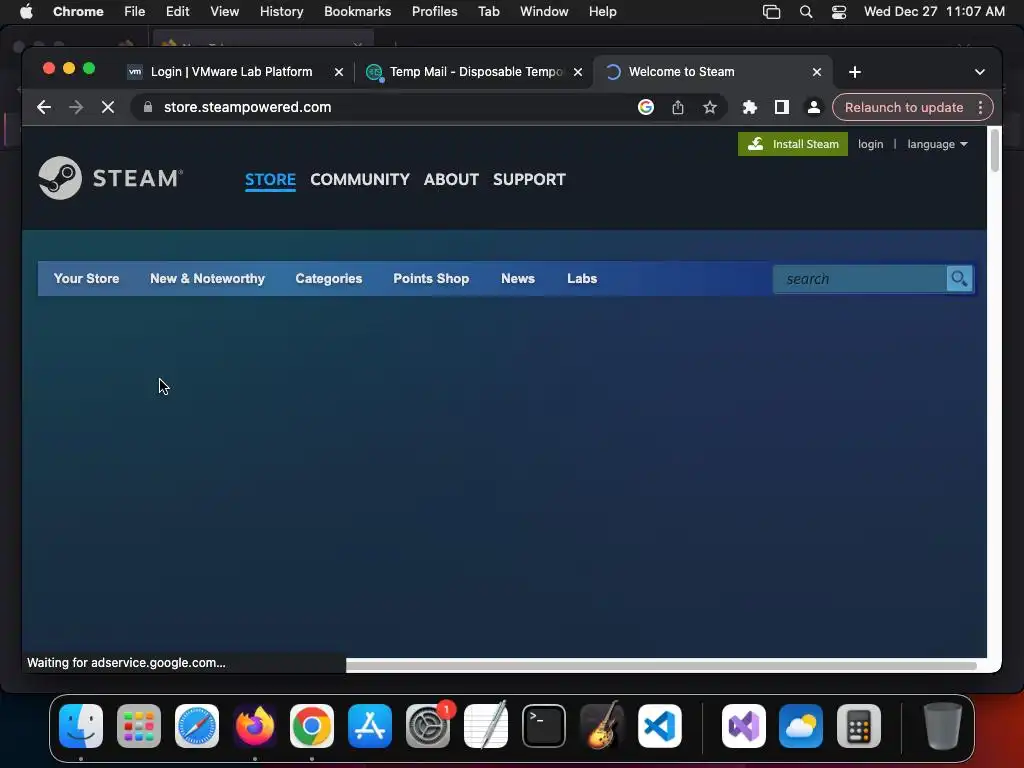Open Chrome three-dot menu
This screenshot has height=768, width=1024.
click(980, 107)
